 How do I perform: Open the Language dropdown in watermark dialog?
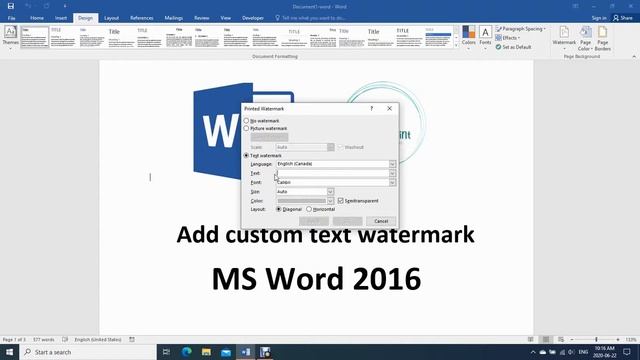point(392,164)
